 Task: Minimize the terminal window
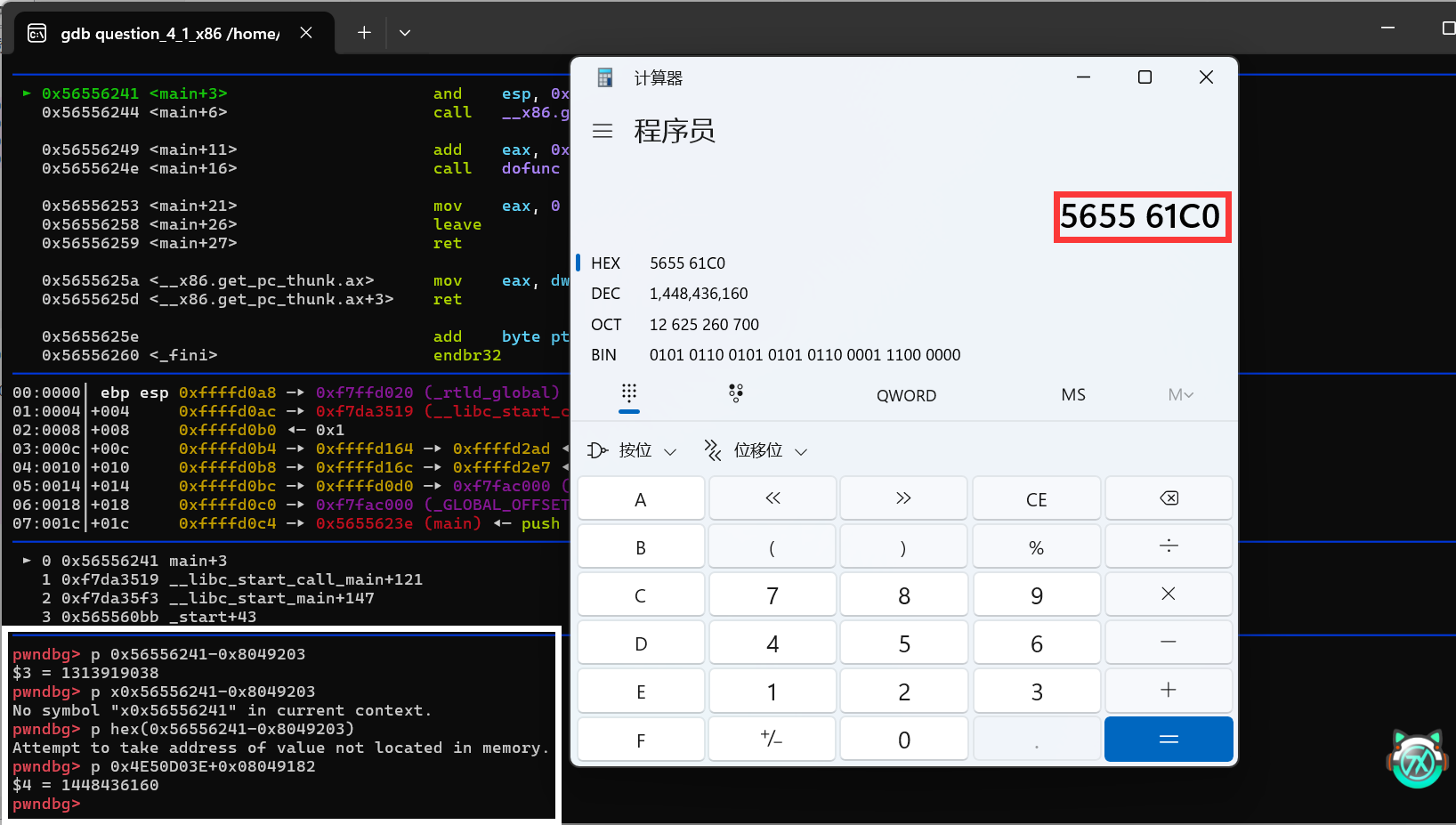[x=1387, y=28]
